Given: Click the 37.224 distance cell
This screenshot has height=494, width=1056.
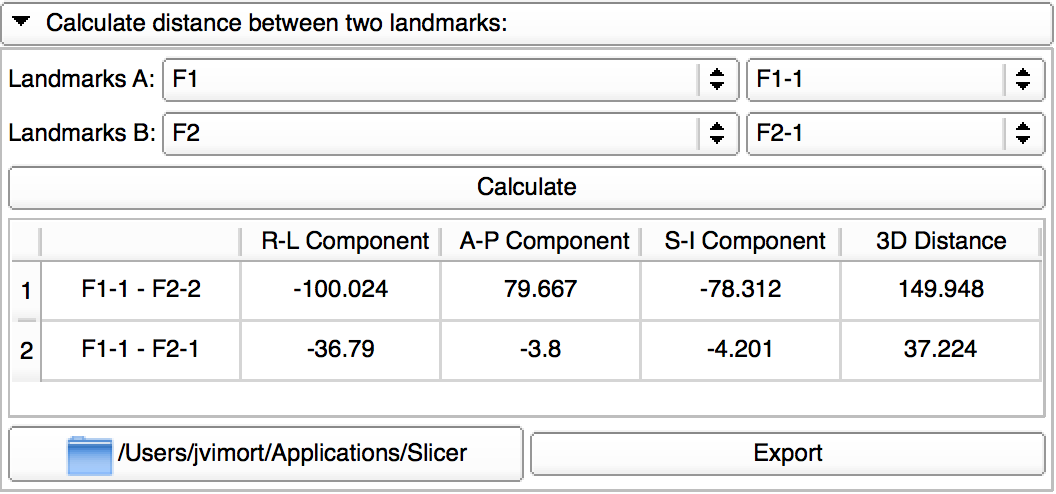Looking at the screenshot, I should [941, 350].
